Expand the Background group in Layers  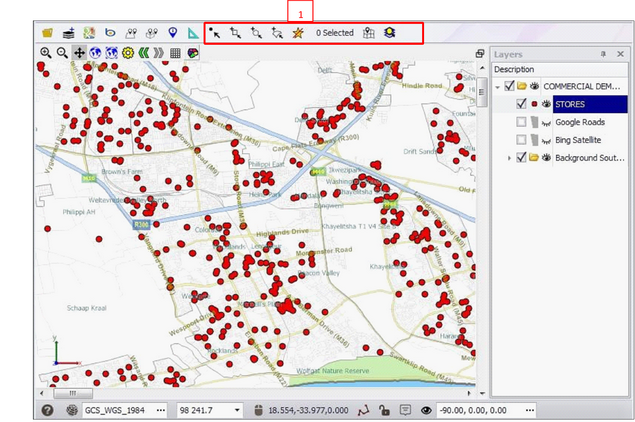pos(509,158)
